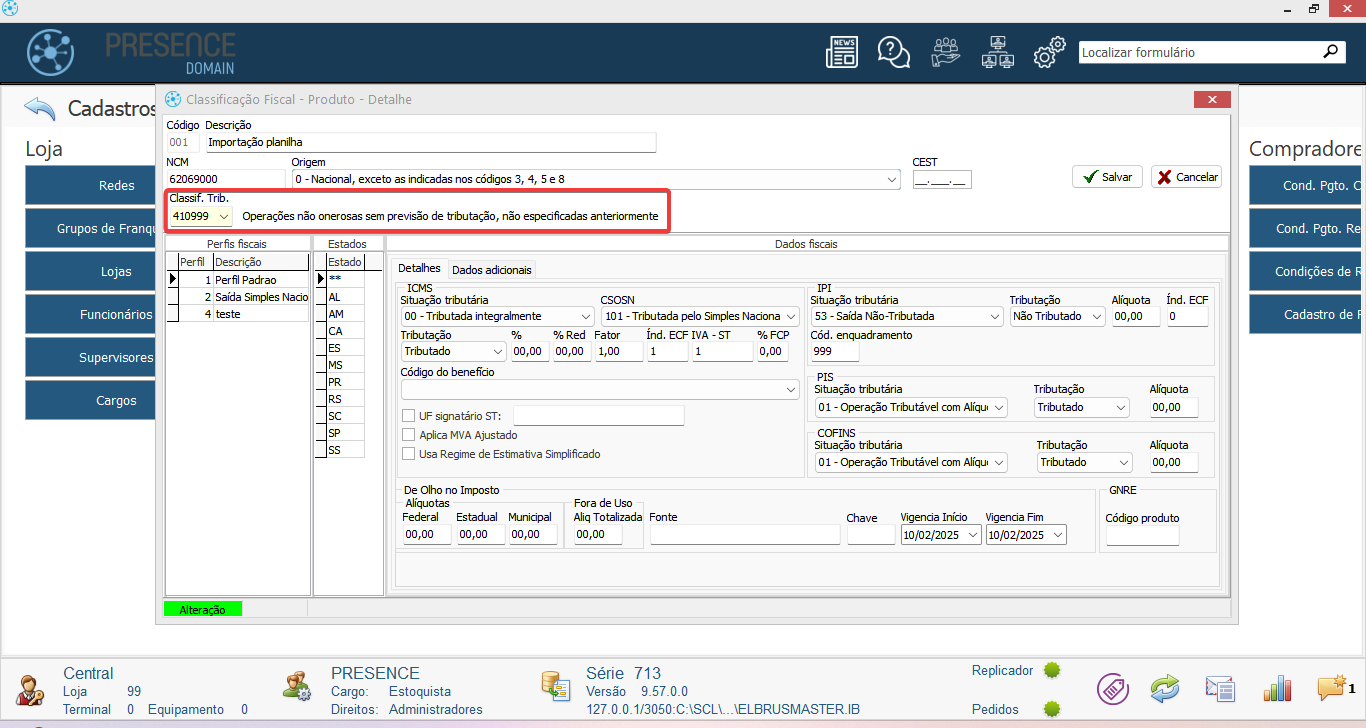
Task: Expand the Classif. Trib. dropdown
Action: (x=223, y=216)
